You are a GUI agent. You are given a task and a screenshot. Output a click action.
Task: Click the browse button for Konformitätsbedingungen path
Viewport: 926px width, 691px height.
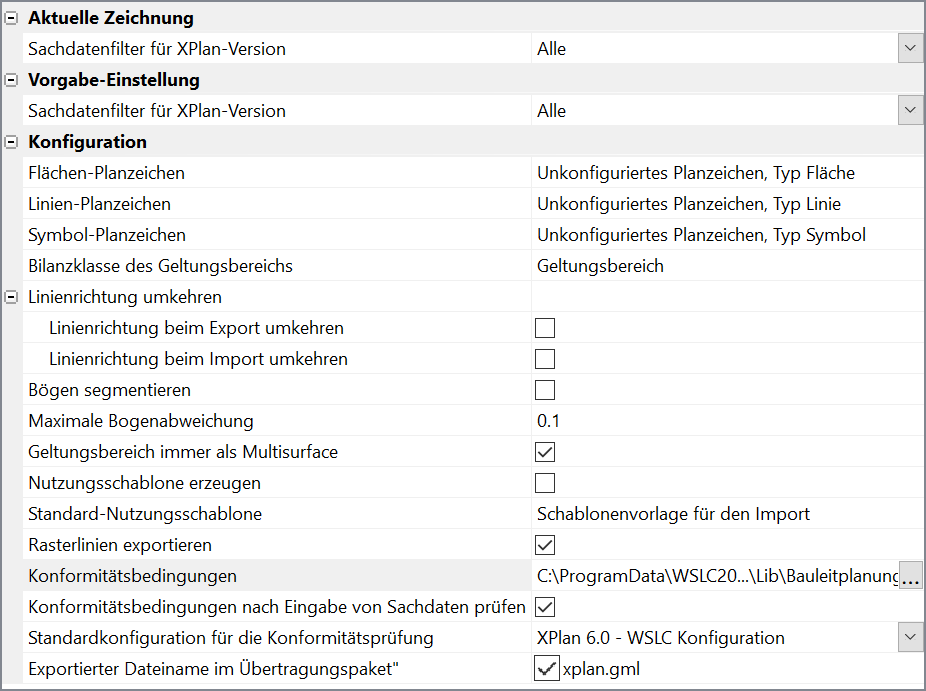tap(910, 576)
